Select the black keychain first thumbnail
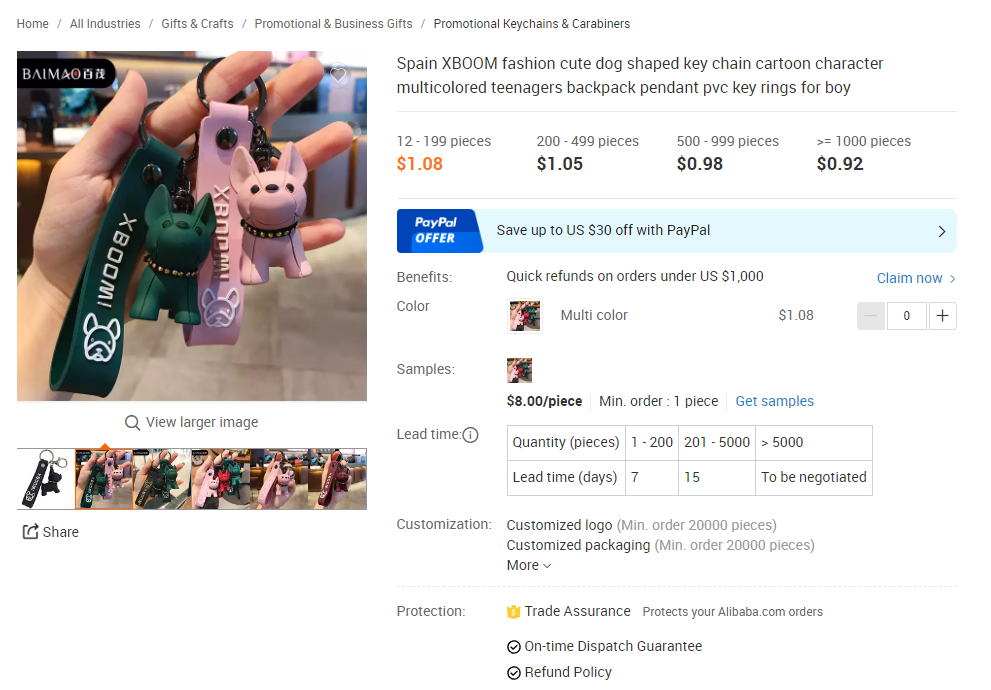 coord(46,479)
